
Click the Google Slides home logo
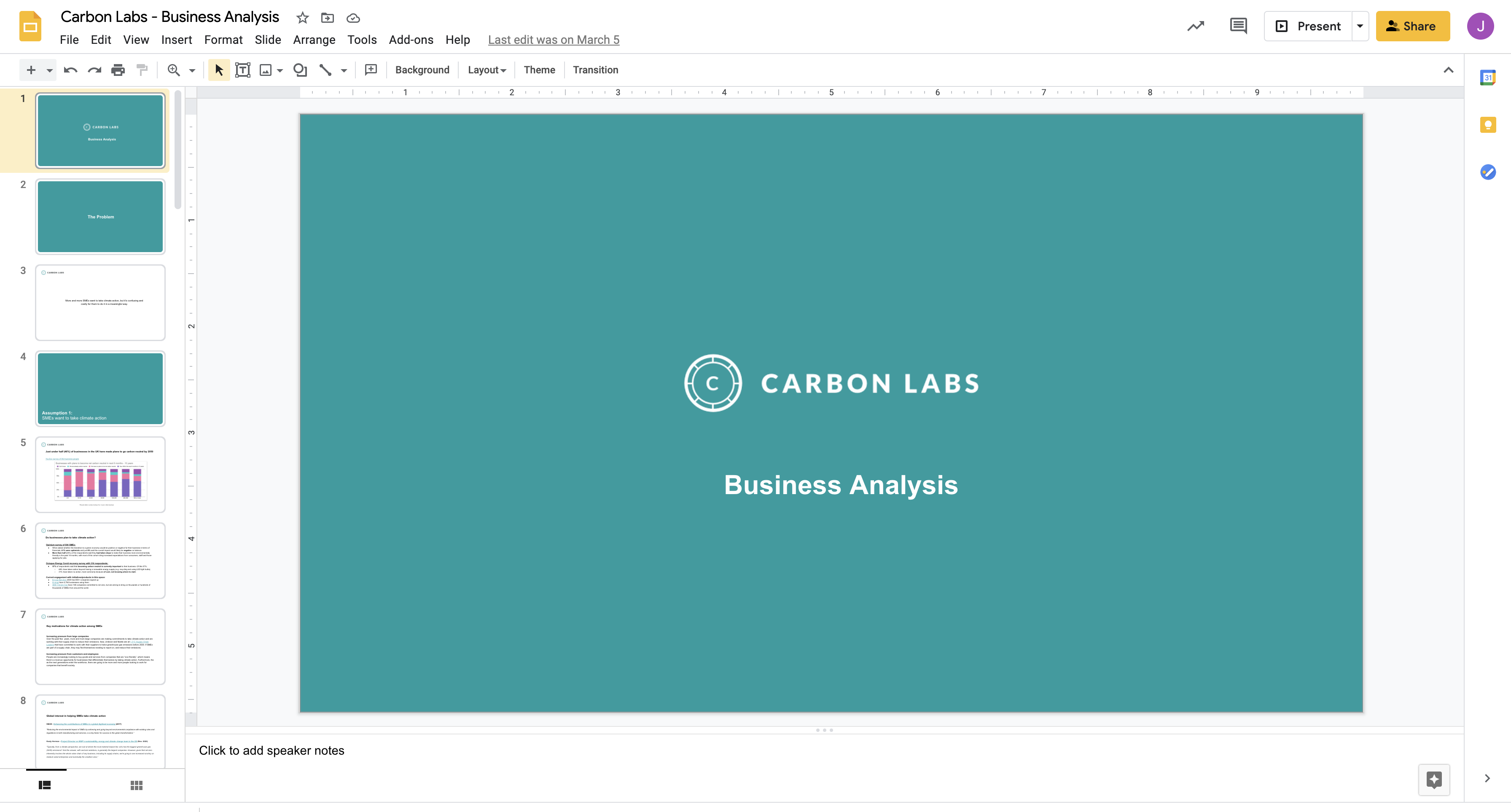[x=30, y=27]
